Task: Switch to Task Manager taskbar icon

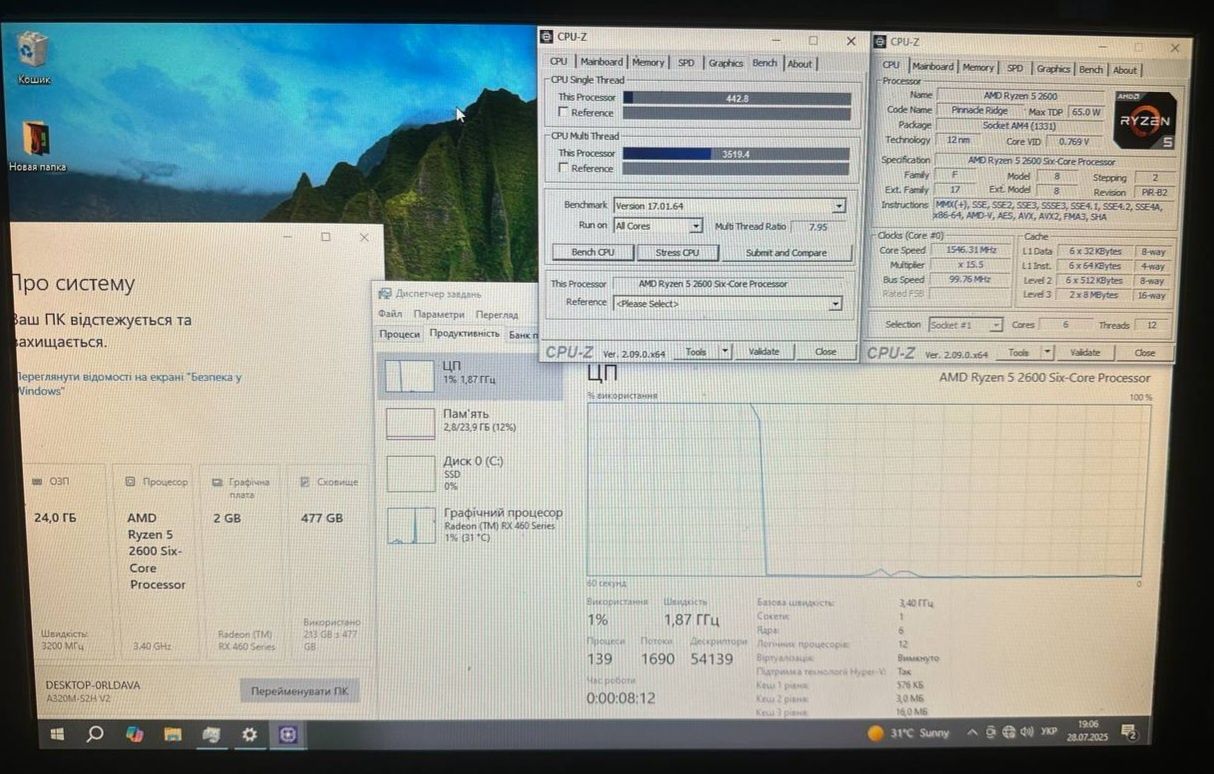Action: [x=211, y=735]
